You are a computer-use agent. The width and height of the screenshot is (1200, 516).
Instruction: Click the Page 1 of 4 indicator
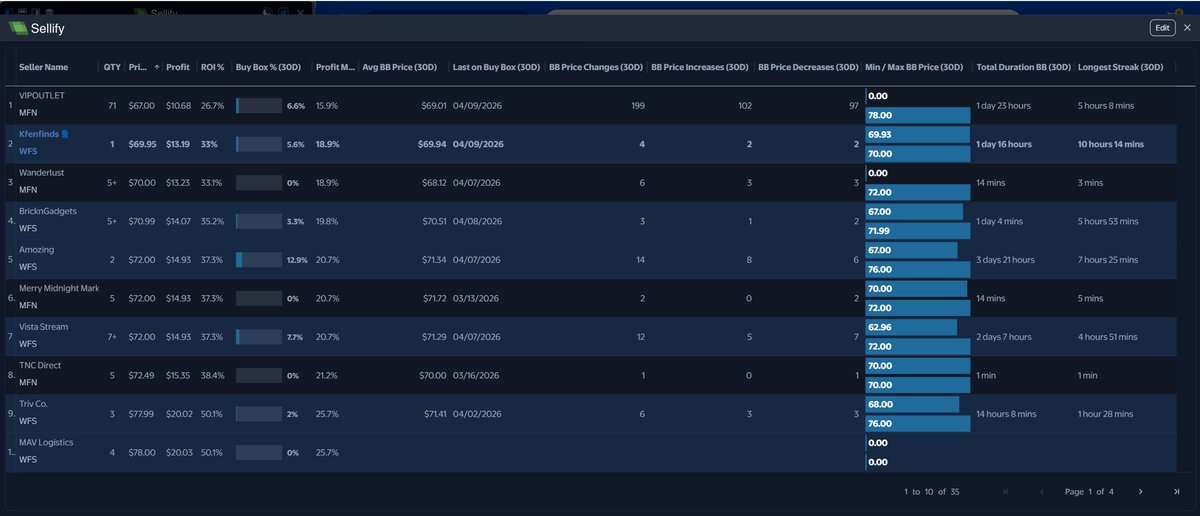pyautogui.click(x=1089, y=491)
